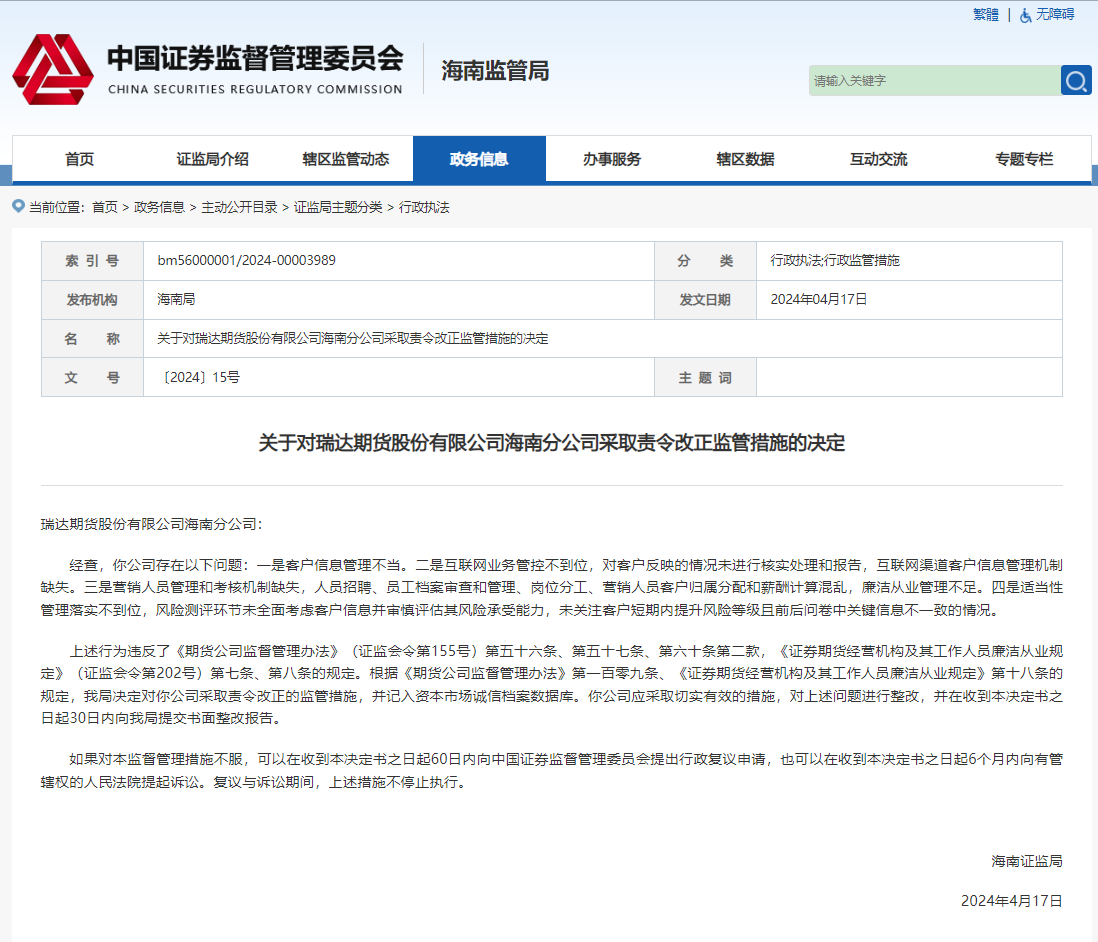The image size is (1098, 942).
Task: Click the 中国证券监督管理委员会 title text
Action: point(256,58)
